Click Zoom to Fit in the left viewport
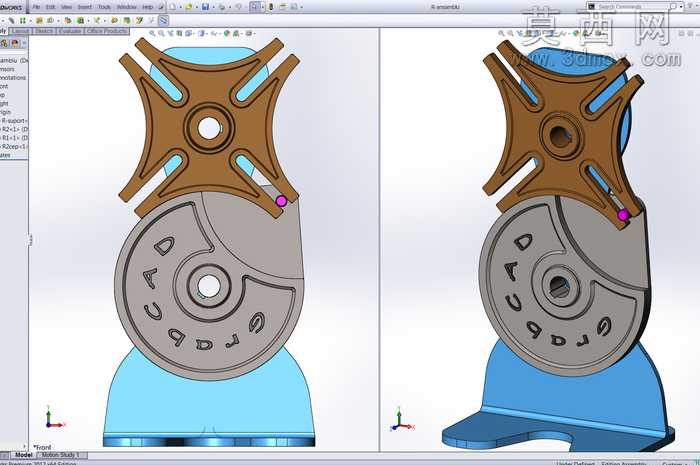 [152, 33]
